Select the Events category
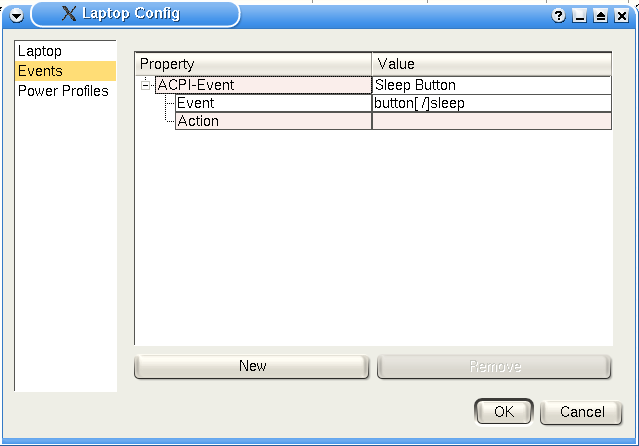The width and height of the screenshot is (639, 446). pos(65,71)
